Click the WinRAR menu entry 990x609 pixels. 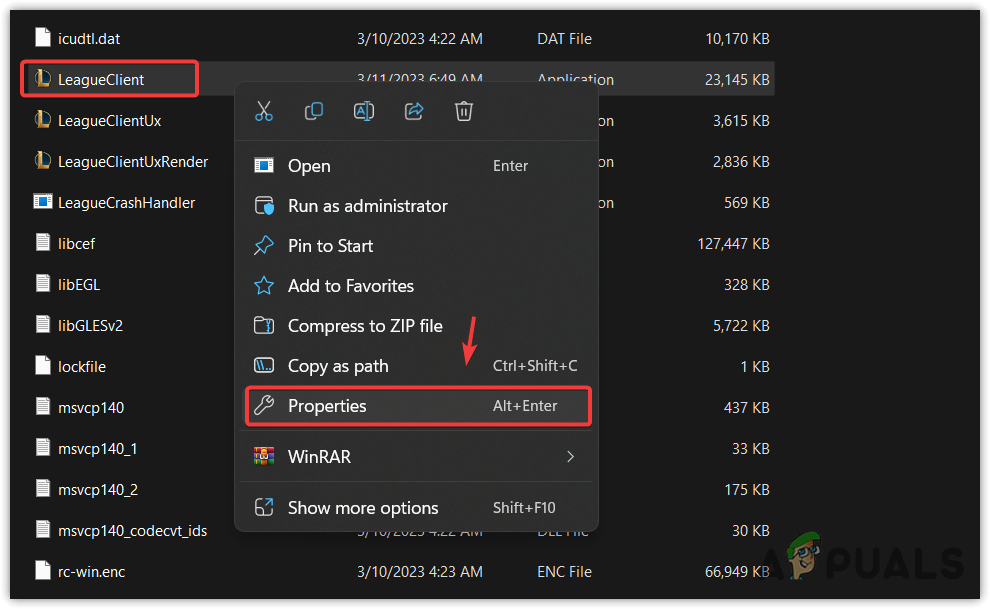pyautogui.click(x=416, y=456)
